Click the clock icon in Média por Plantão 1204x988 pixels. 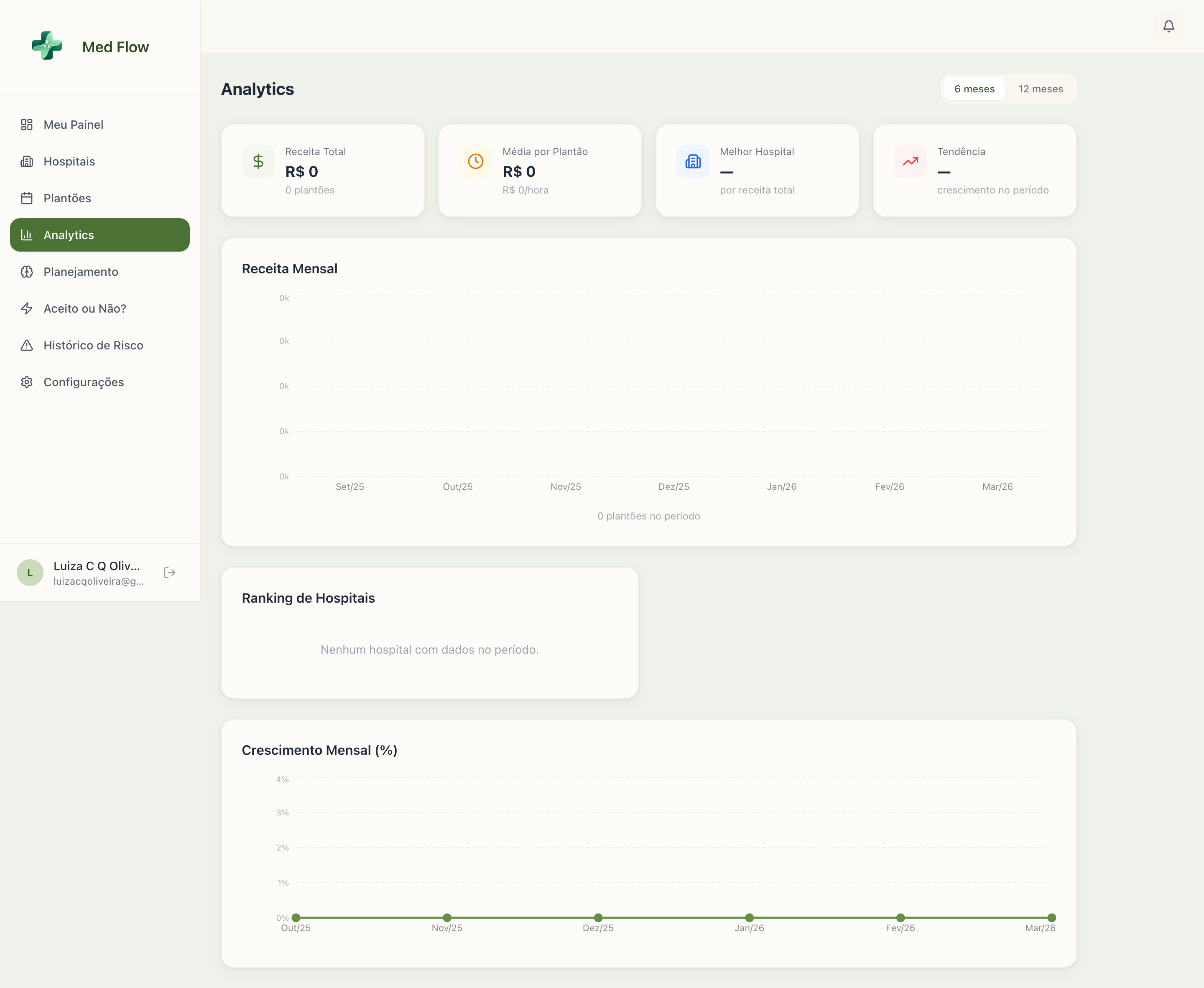pyautogui.click(x=475, y=162)
